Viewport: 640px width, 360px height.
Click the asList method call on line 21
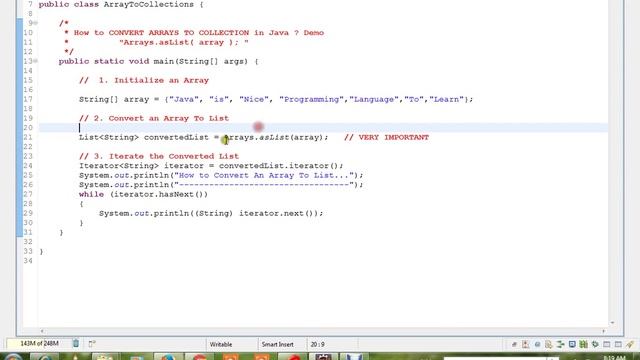274,138
